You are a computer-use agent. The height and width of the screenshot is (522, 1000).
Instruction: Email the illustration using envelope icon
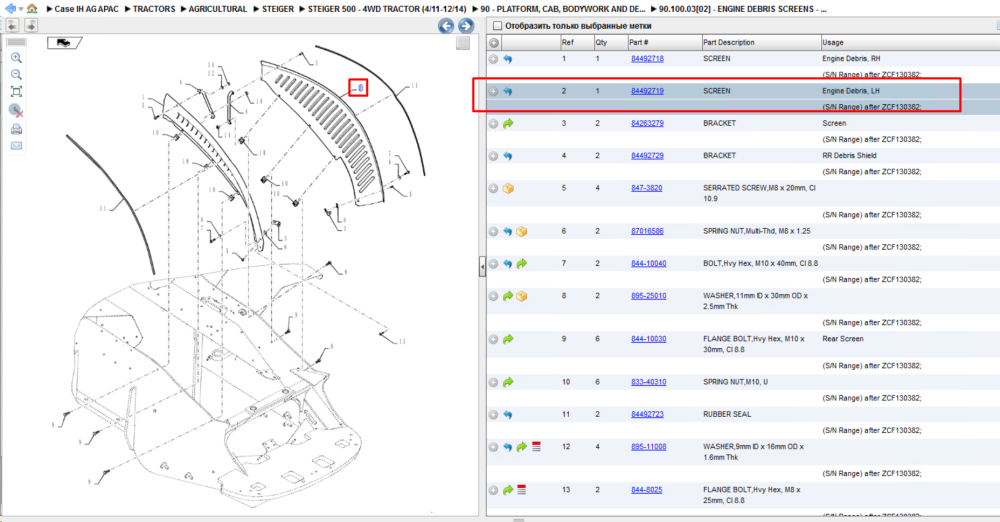coord(17,146)
